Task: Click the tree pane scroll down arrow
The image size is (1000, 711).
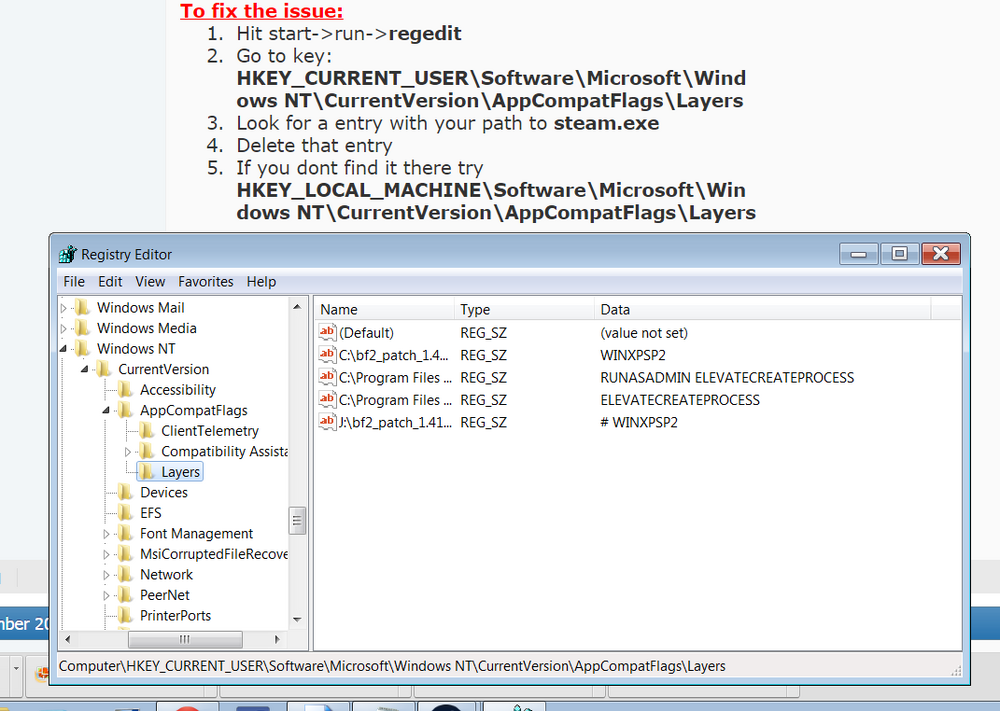Action: coord(297,619)
